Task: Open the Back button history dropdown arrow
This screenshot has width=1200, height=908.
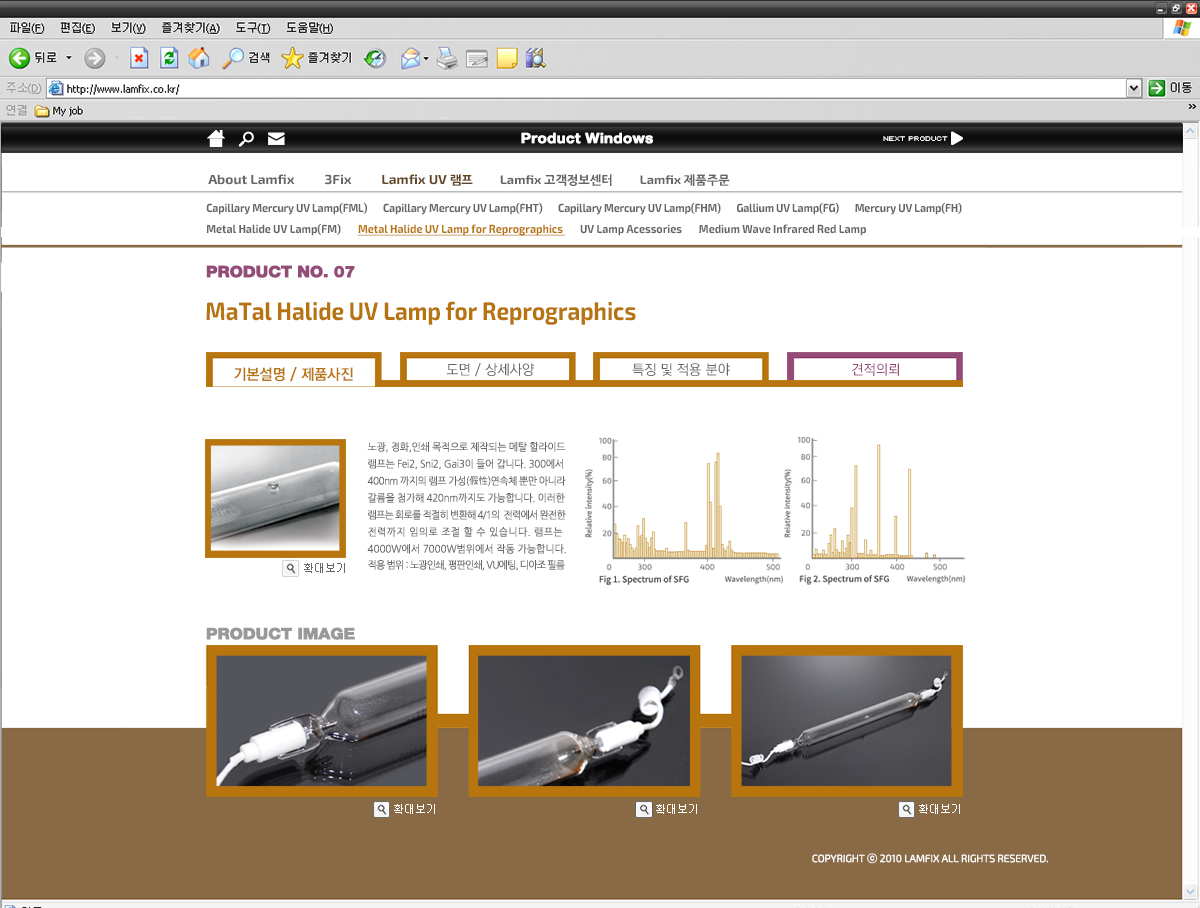Action: (69, 58)
